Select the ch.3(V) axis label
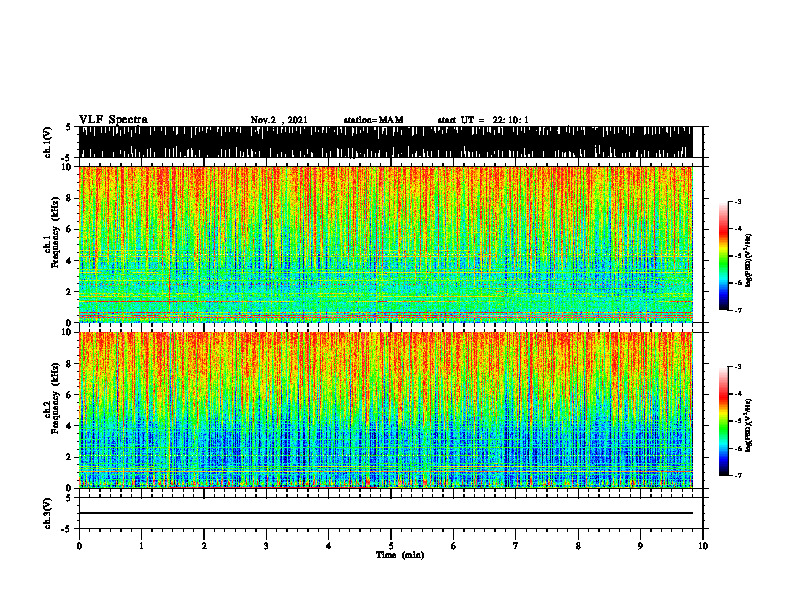Screen dimensions: 792x612 (48, 513)
